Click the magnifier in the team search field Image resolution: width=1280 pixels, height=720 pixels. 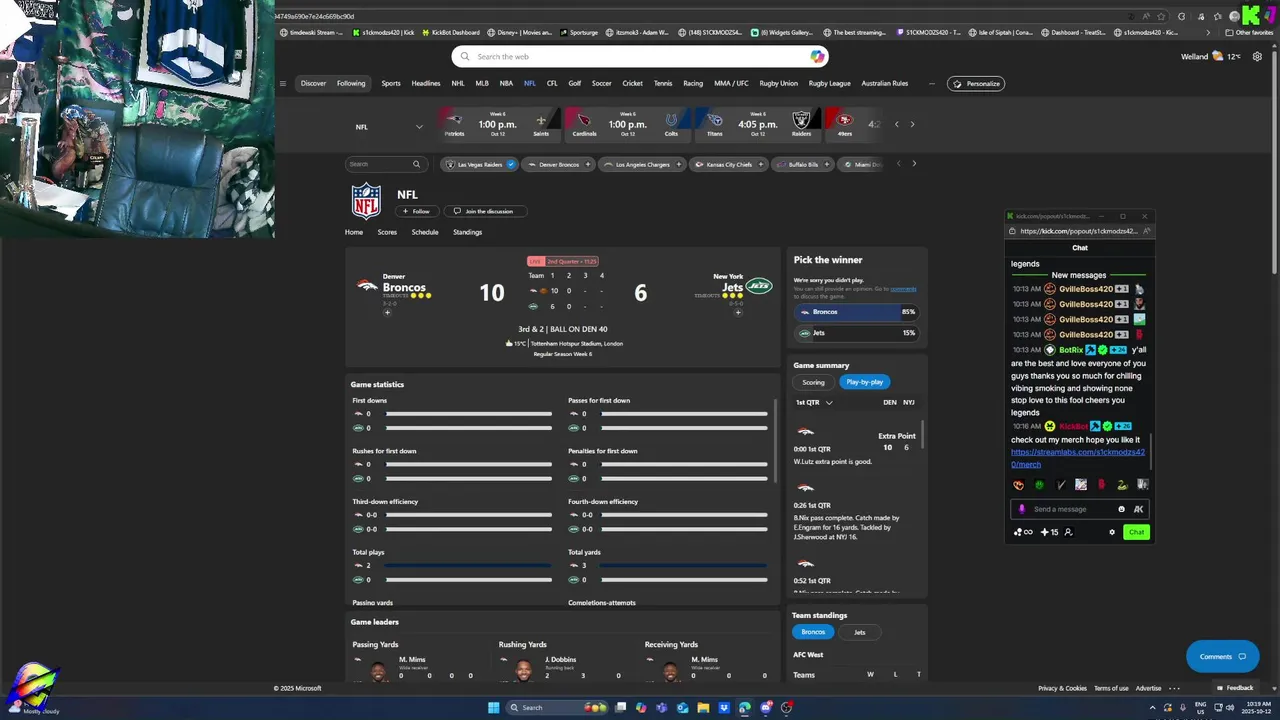pyautogui.click(x=416, y=164)
